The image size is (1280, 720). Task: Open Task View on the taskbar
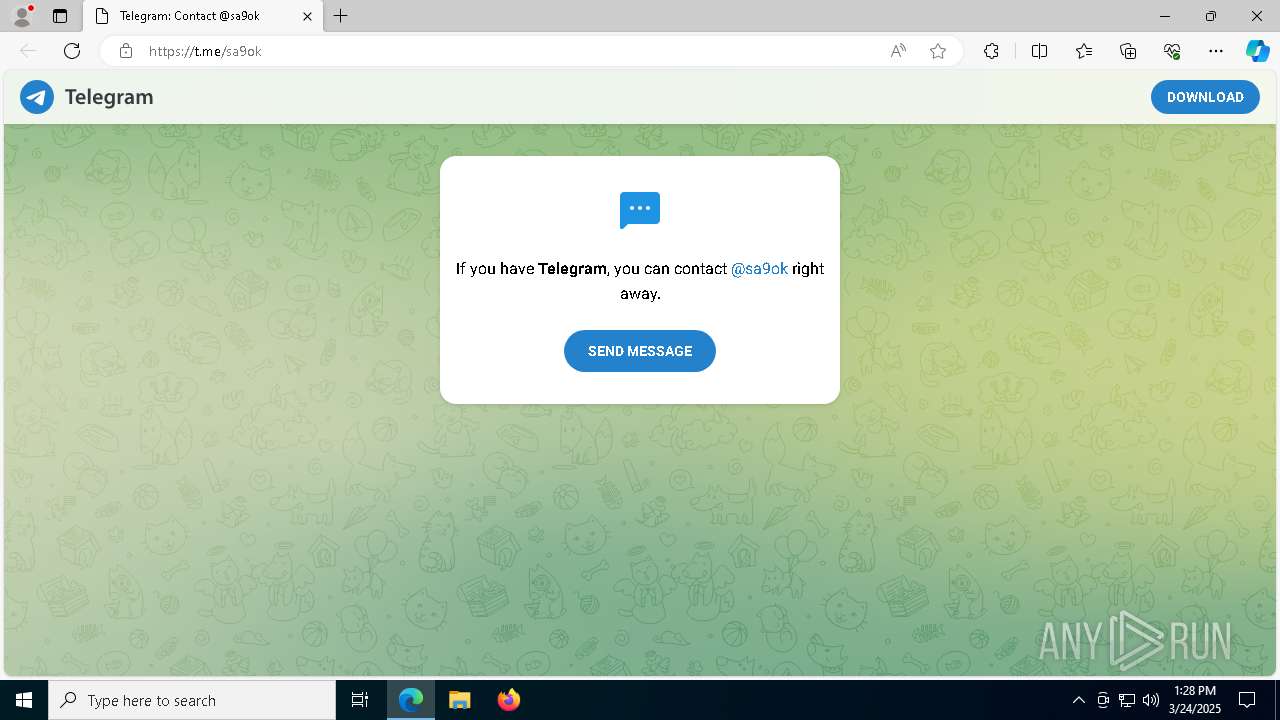tap(360, 700)
